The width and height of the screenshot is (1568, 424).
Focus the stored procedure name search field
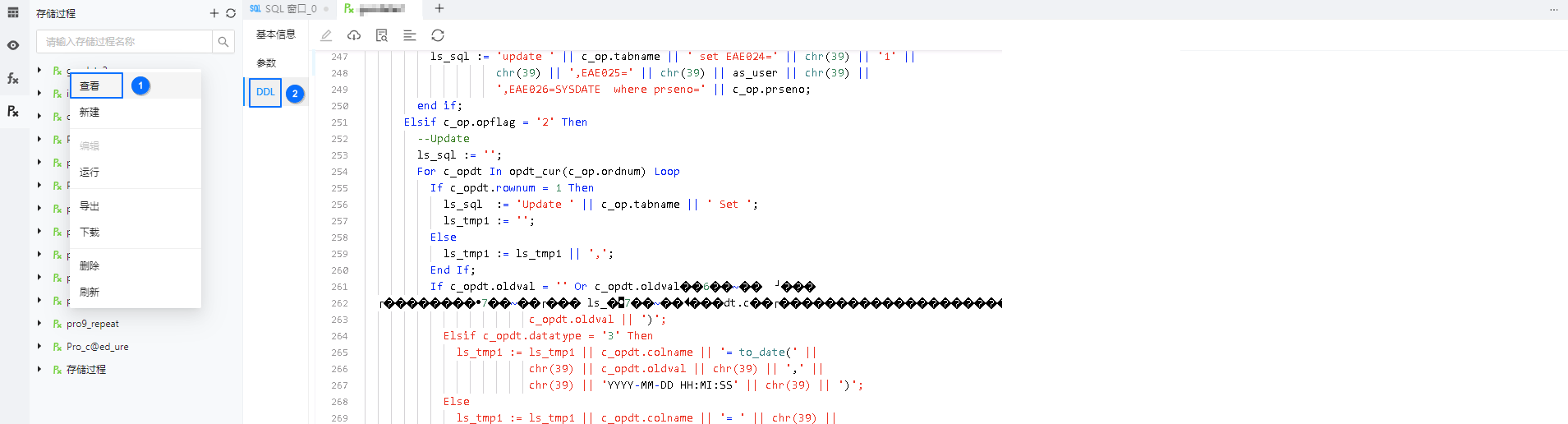pyautogui.click(x=123, y=42)
